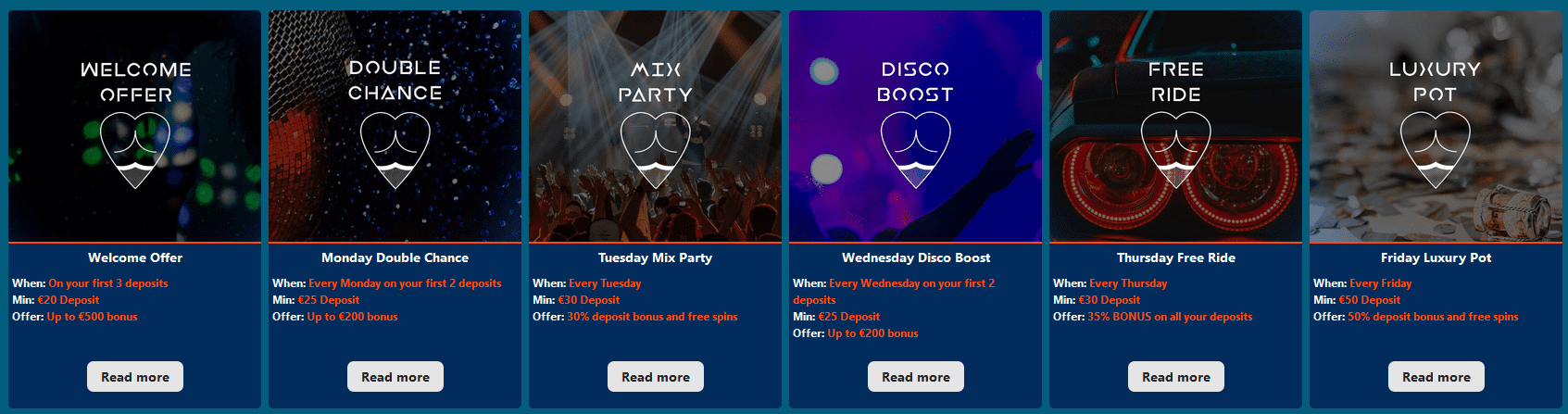
Task: Click heart logo on Welcome Offer card
Action: pos(135,150)
